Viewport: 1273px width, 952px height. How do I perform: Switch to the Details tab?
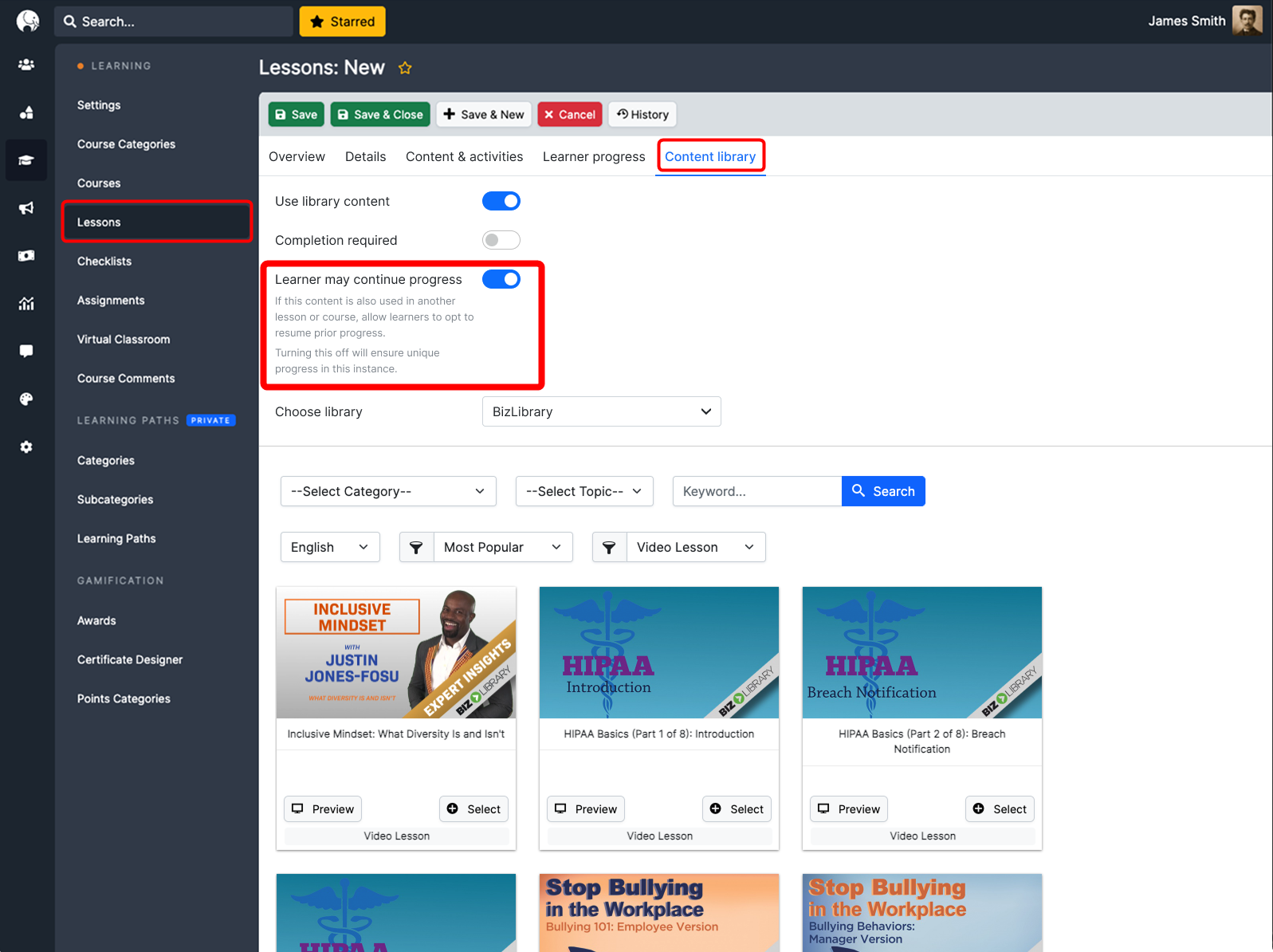pyautogui.click(x=365, y=156)
